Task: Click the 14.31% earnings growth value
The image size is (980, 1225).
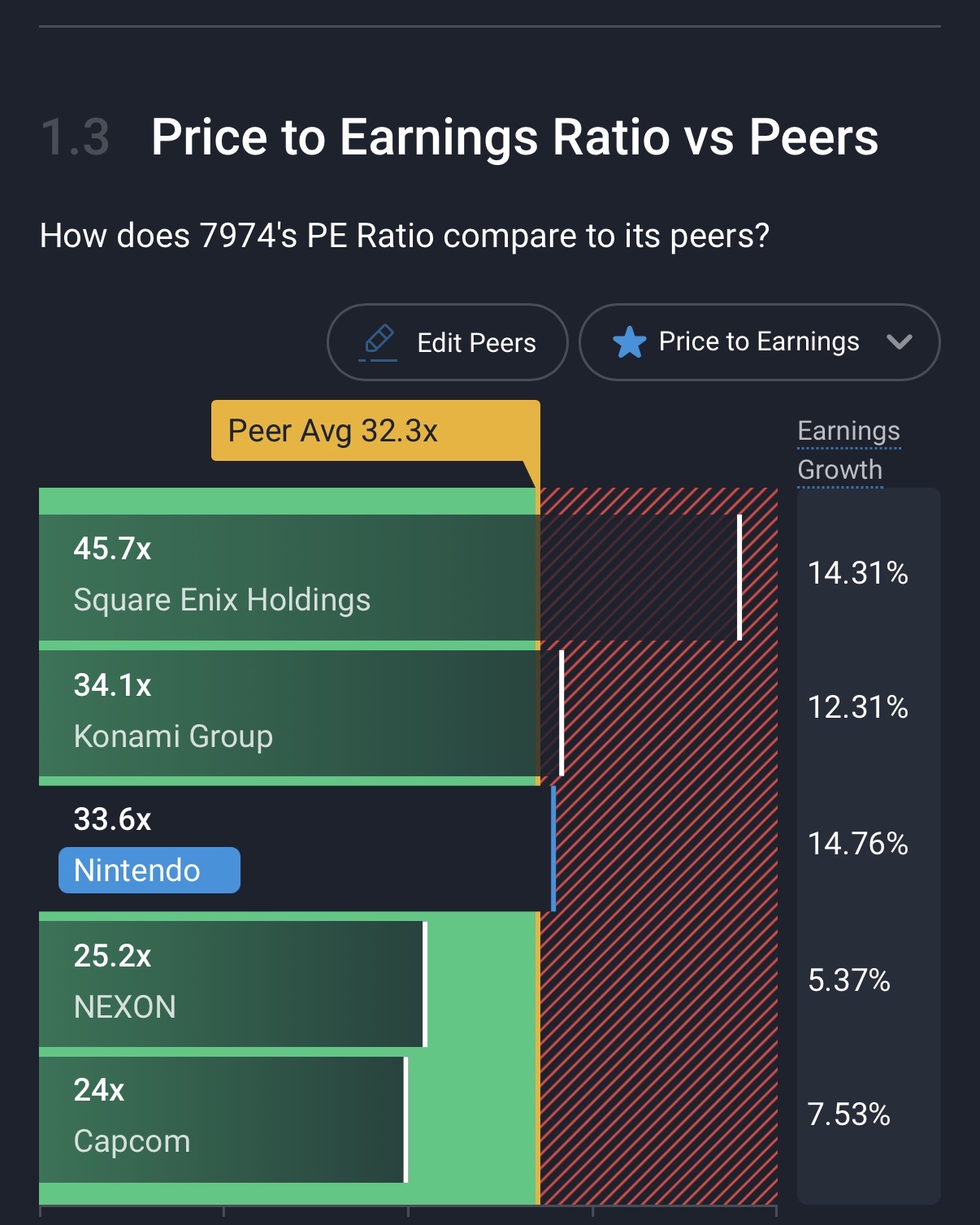Action: tap(857, 573)
